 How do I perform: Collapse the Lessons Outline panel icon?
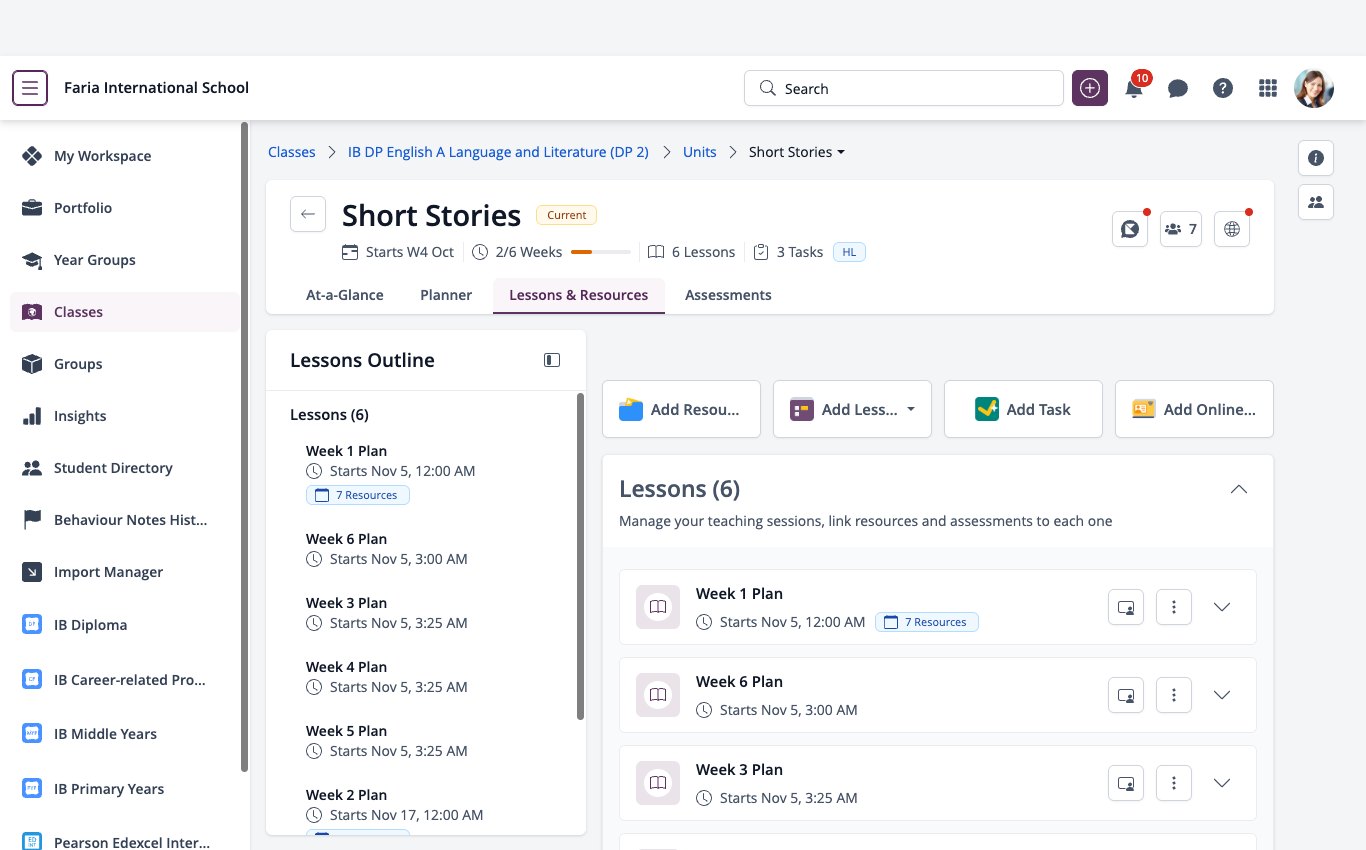click(552, 360)
